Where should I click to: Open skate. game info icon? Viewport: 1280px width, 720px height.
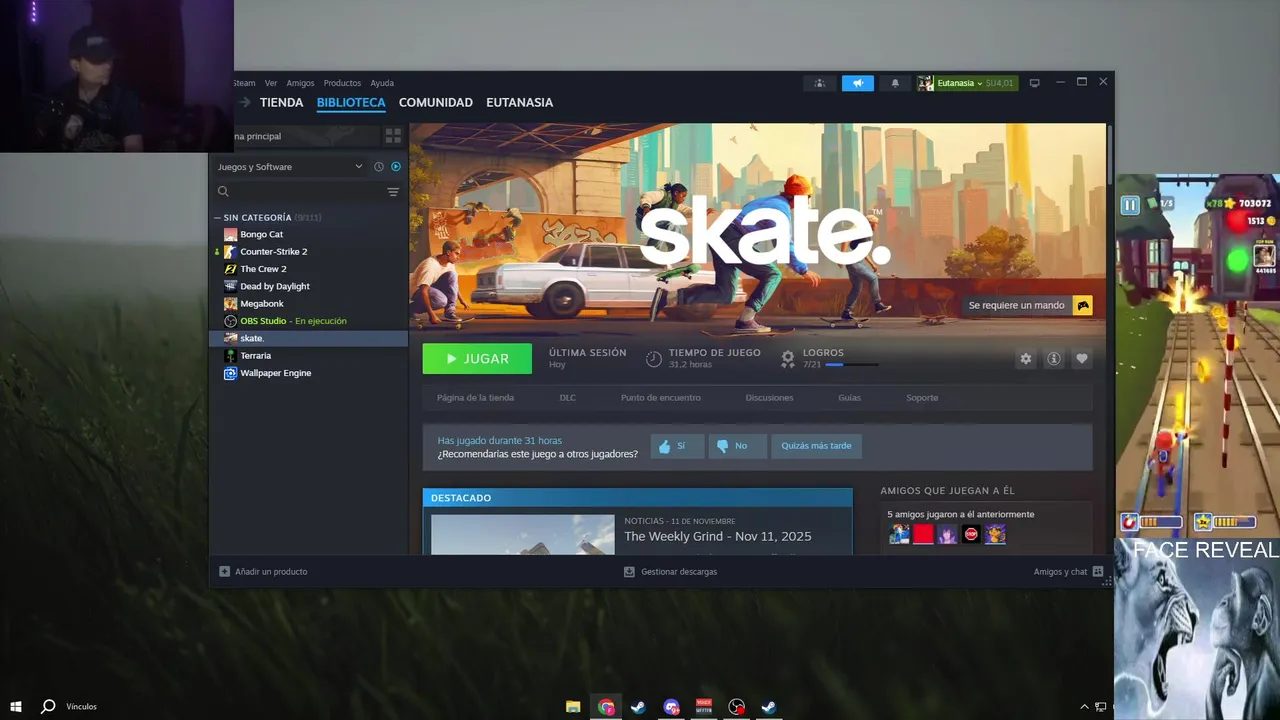(x=1053, y=358)
